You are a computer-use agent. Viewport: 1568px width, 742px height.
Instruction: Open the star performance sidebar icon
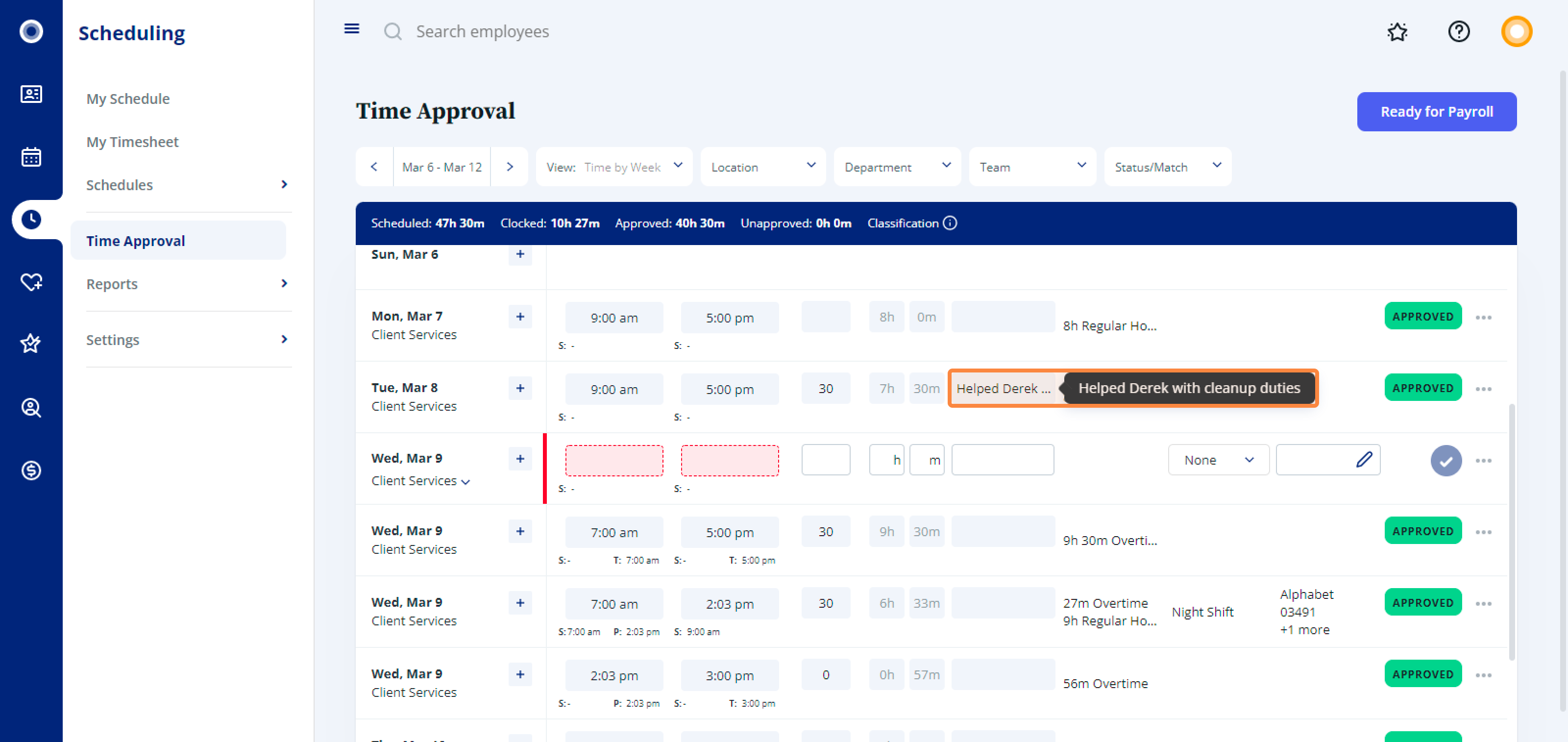coord(31,344)
